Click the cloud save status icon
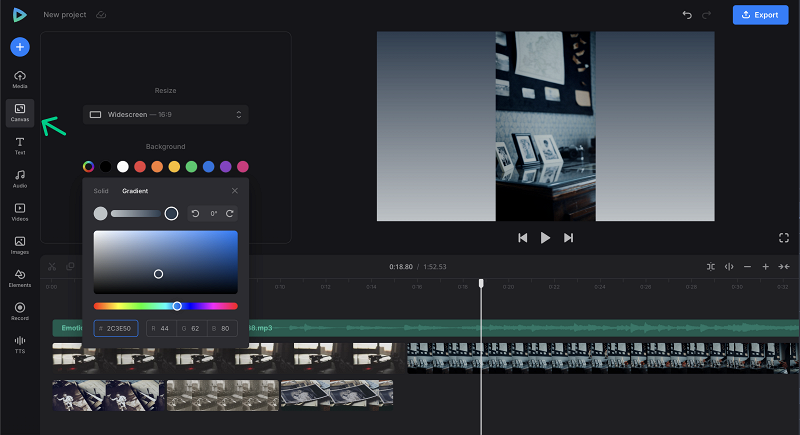 [101, 15]
